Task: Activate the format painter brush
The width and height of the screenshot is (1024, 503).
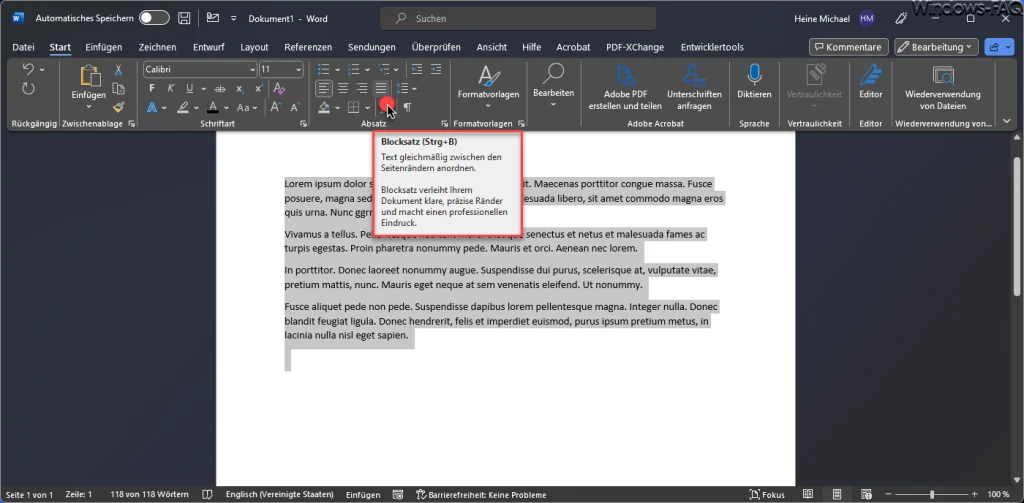Action: (x=118, y=107)
